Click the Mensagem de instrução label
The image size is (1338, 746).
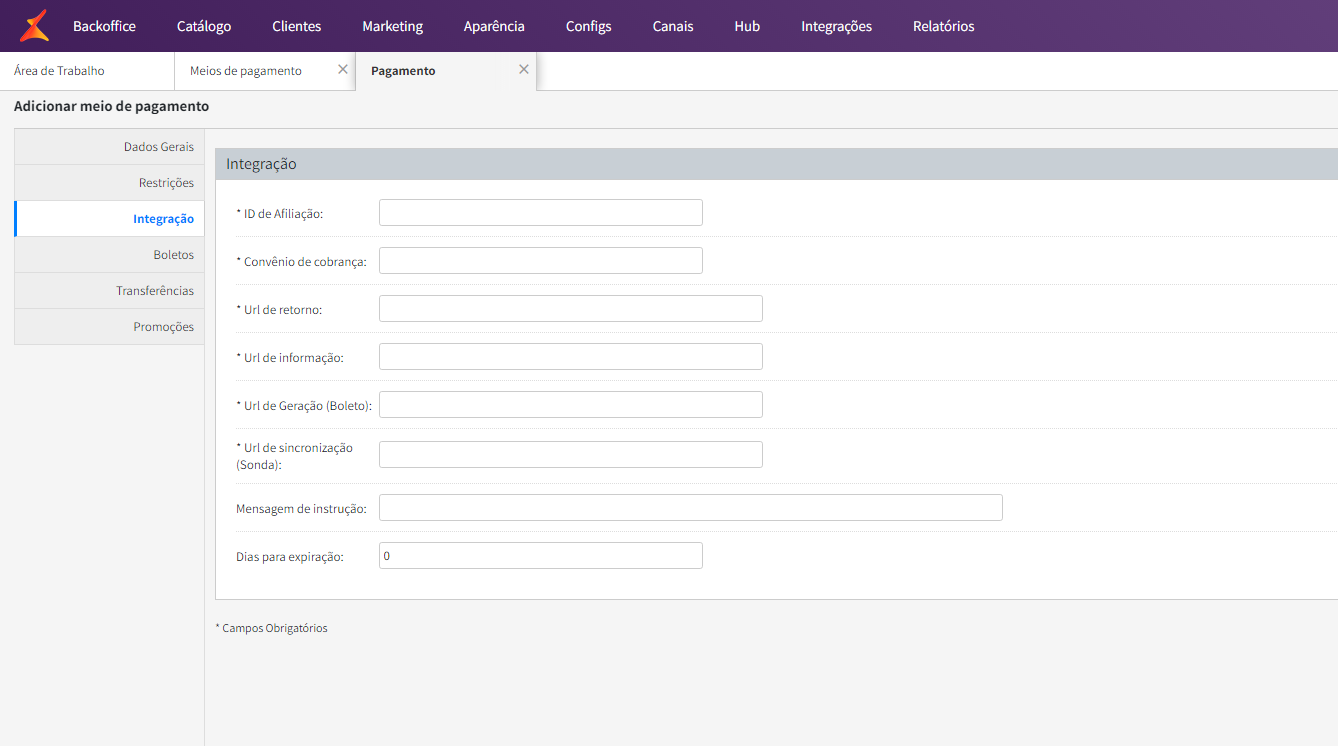[301, 509]
